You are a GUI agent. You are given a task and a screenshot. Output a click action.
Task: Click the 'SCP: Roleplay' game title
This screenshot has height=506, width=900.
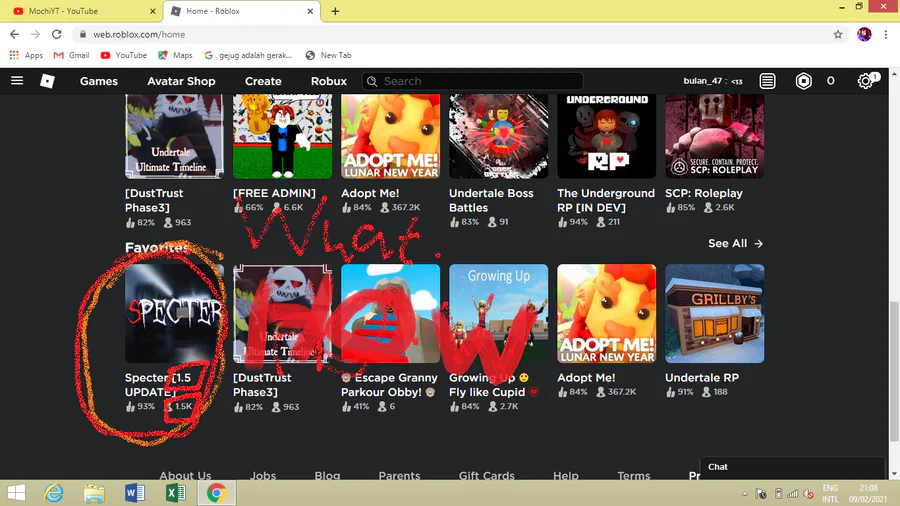(x=704, y=193)
